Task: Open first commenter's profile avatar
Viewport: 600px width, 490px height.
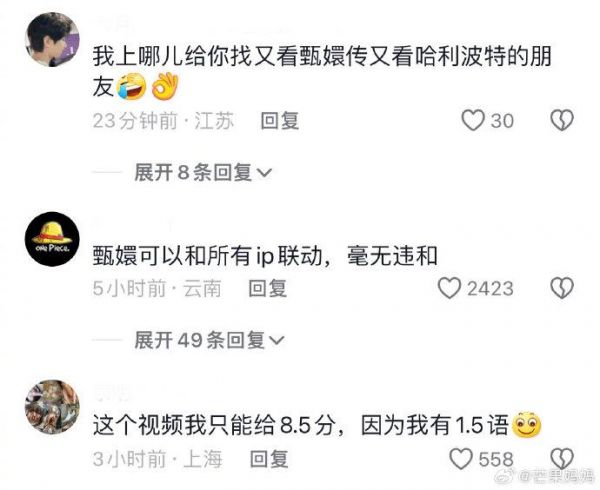Action: (52, 39)
